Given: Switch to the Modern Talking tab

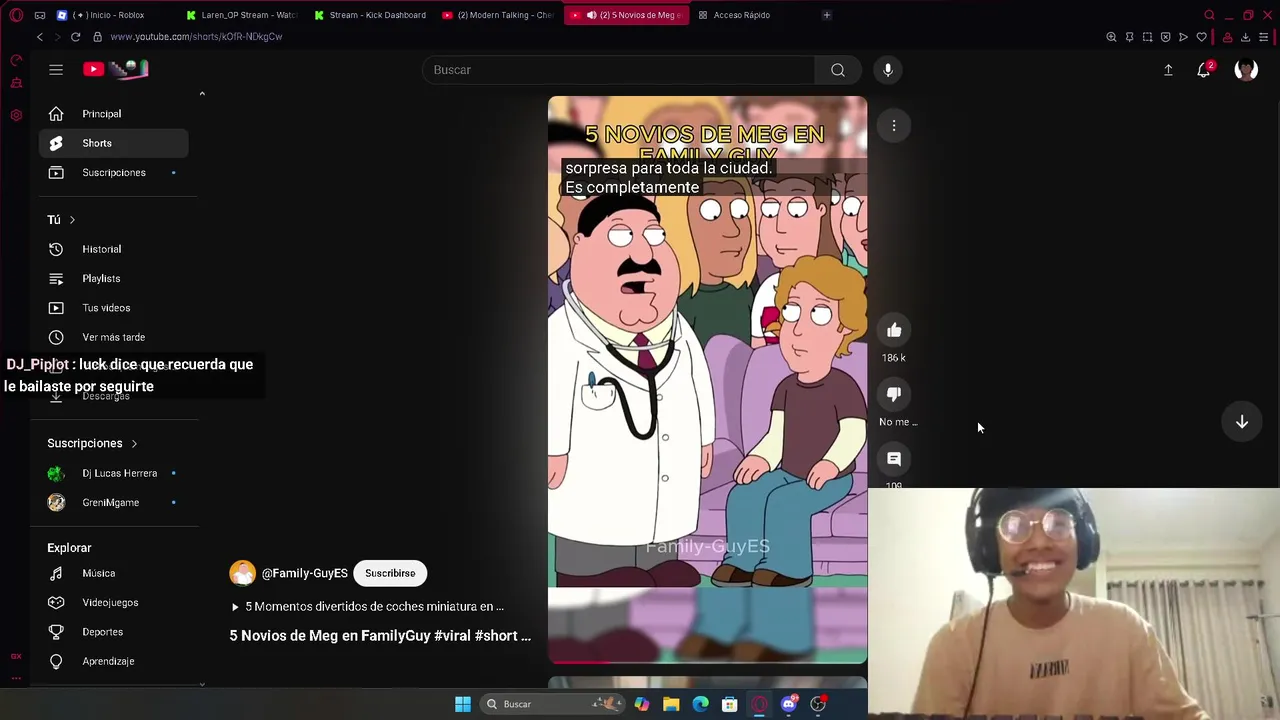Looking at the screenshot, I should point(498,15).
